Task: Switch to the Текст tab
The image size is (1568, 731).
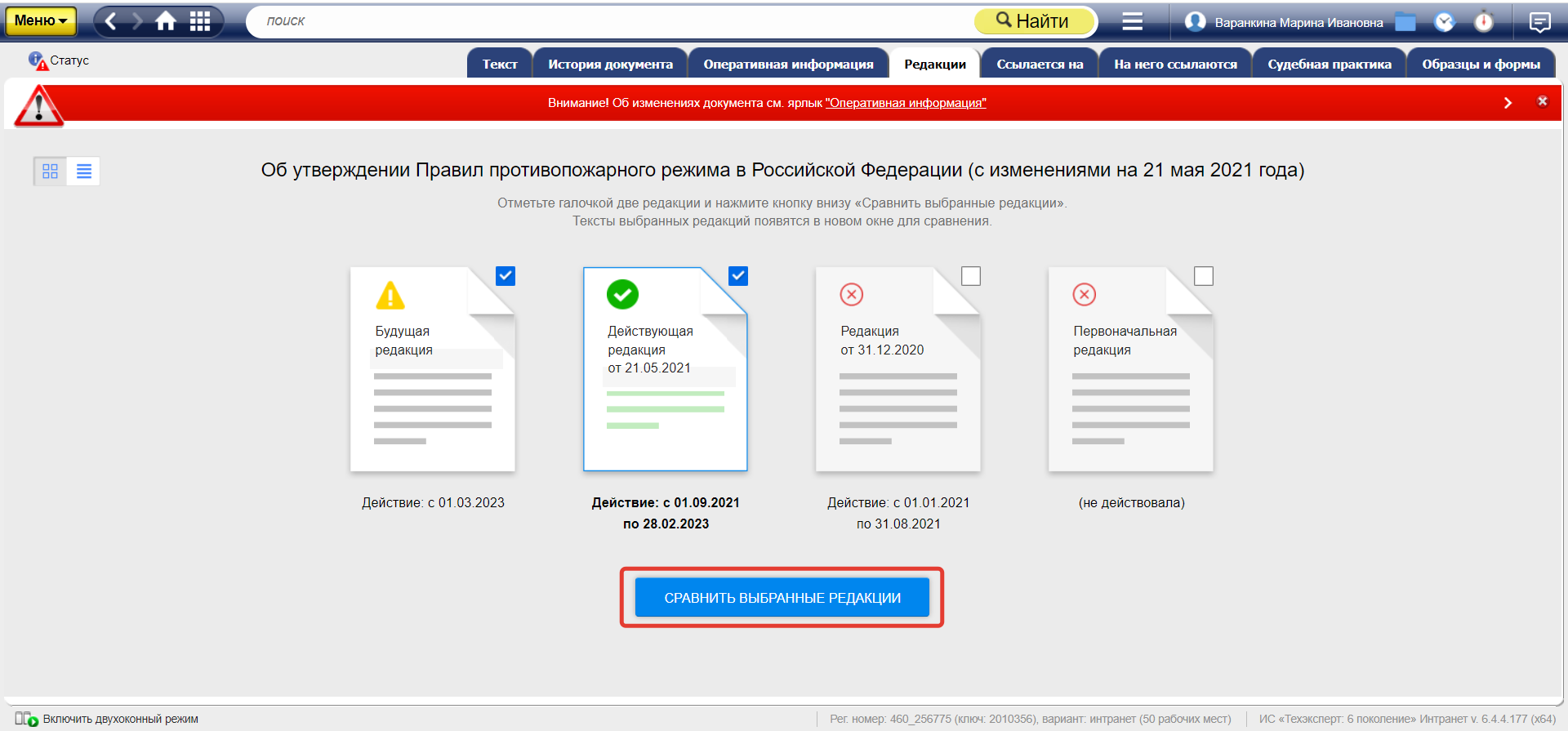Action: (500, 64)
